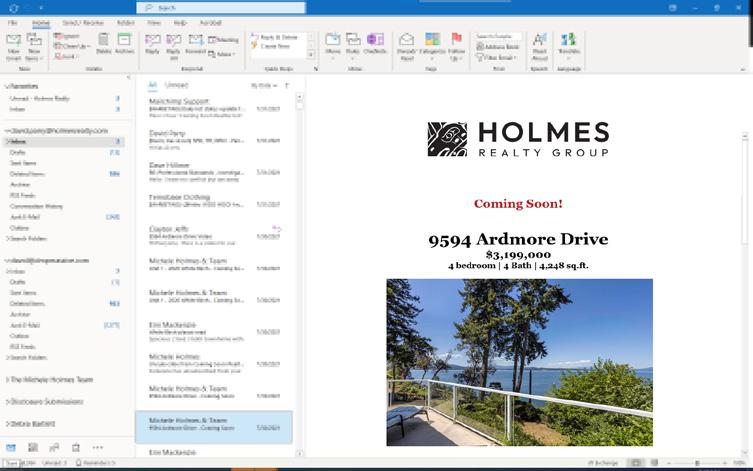Screen dimensions: 753x471
Task: Toggle Unread/Read status
Action: pos(406,47)
